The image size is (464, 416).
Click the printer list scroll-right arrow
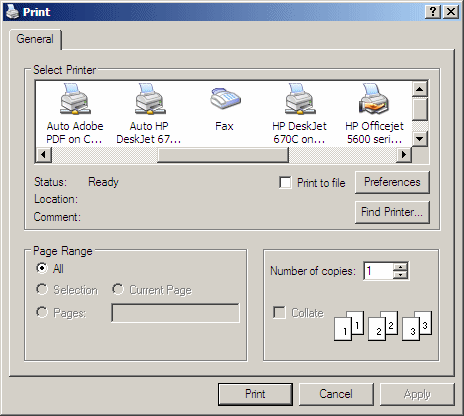[404, 155]
